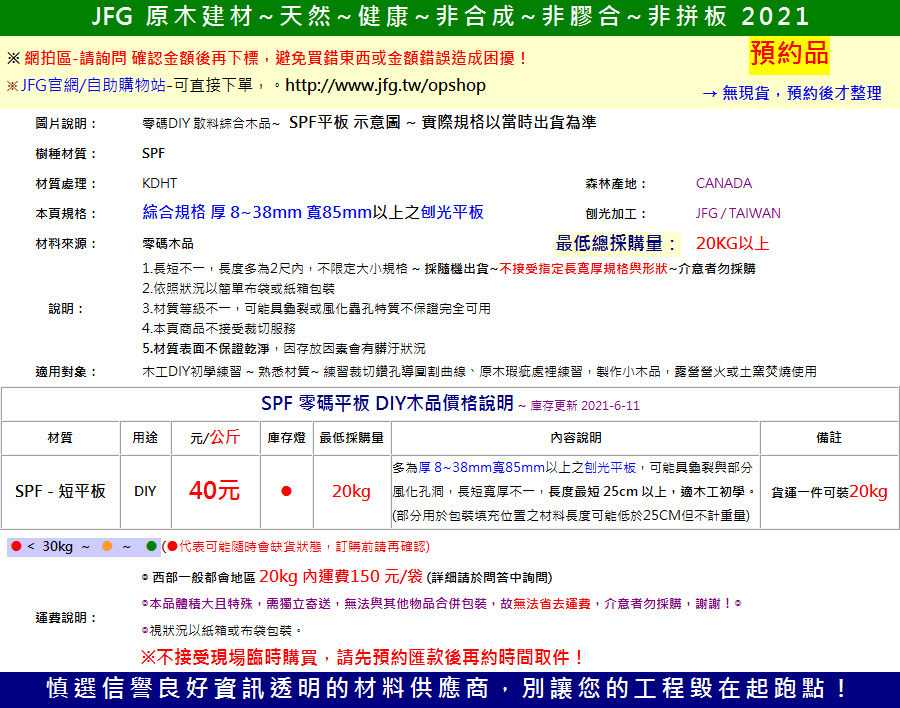Click the 20KG以上 minimum total value

[x=732, y=243]
